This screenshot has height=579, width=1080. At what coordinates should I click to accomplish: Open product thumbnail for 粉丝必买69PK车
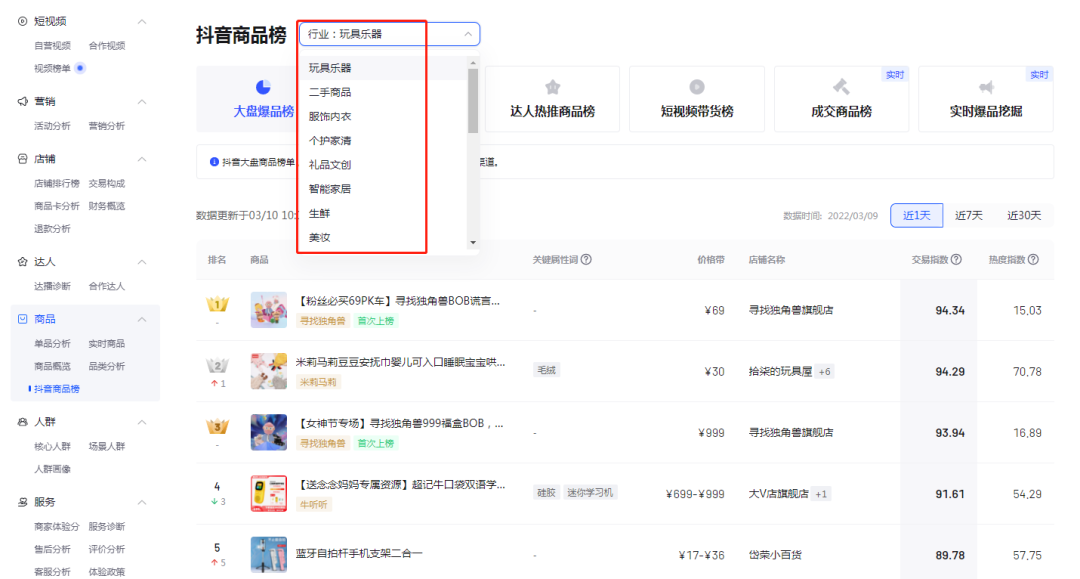click(269, 310)
